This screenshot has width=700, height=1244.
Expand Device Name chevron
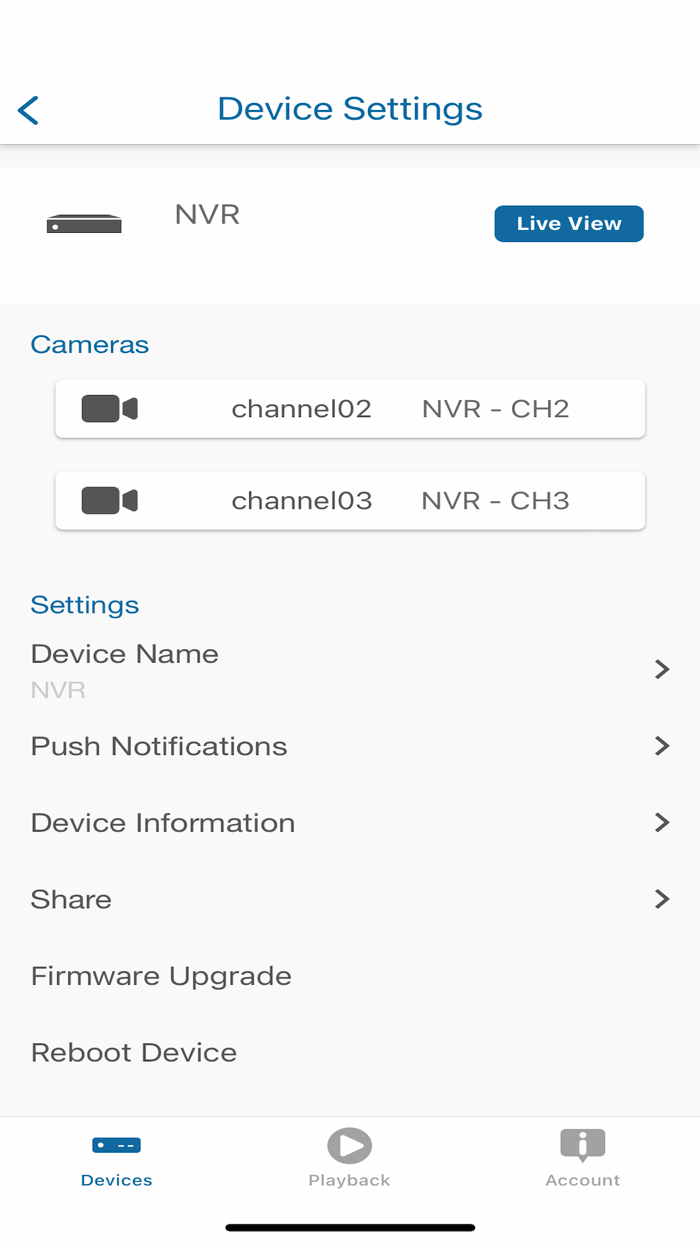(x=661, y=669)
